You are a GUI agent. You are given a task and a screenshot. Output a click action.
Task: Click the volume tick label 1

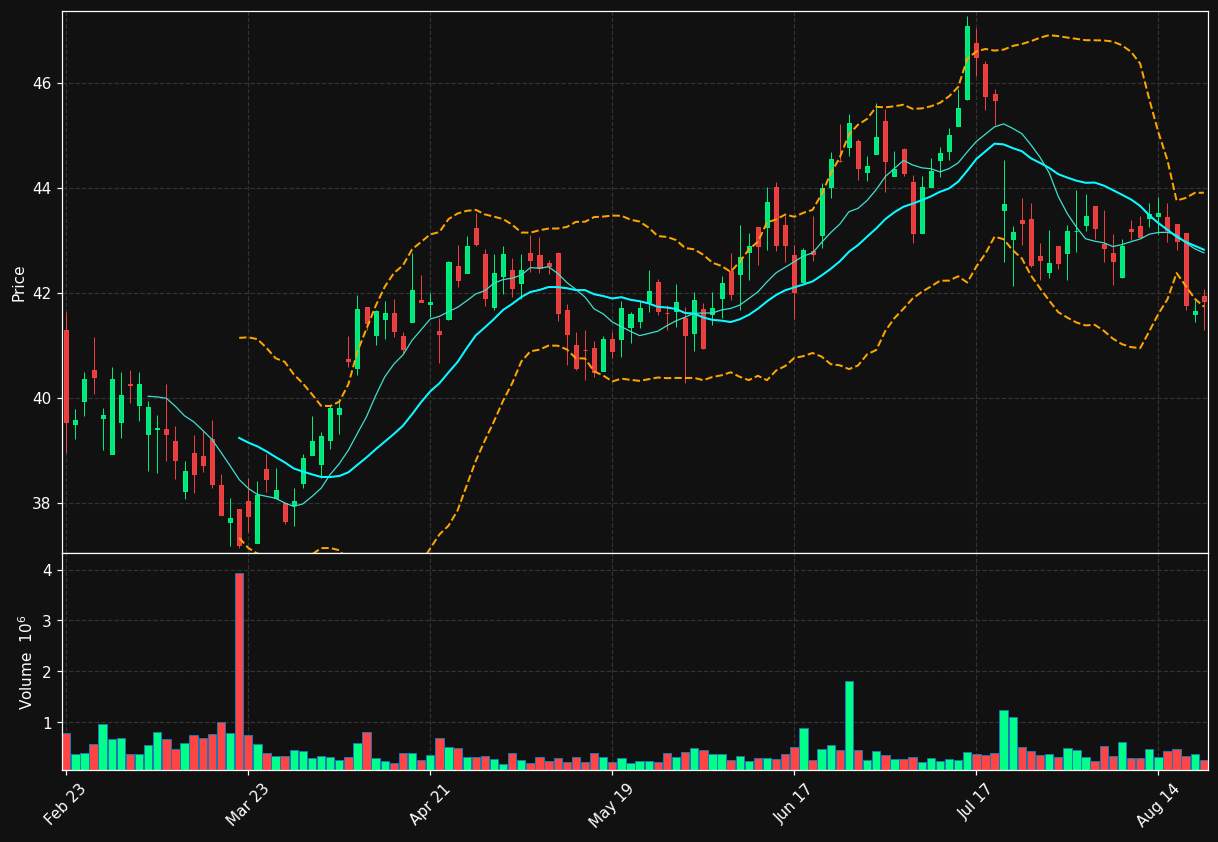(x=47, y=723)
